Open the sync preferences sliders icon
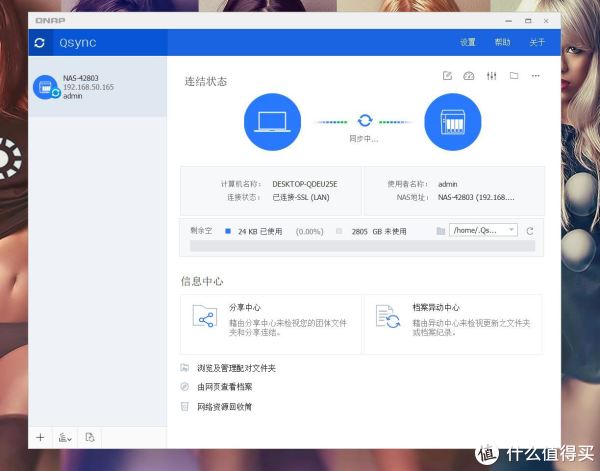The image size is (600, 471). [x=491, y=76]
